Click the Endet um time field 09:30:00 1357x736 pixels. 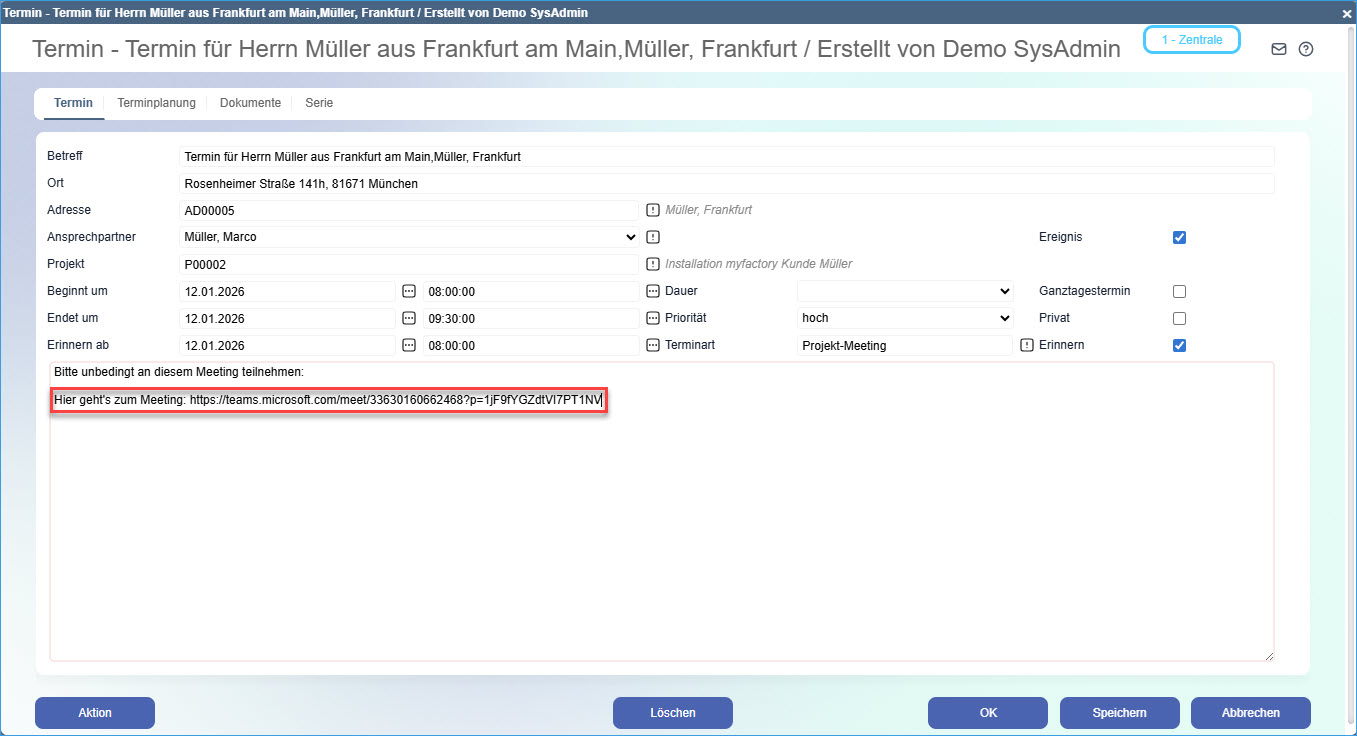(x=531, y=318)
